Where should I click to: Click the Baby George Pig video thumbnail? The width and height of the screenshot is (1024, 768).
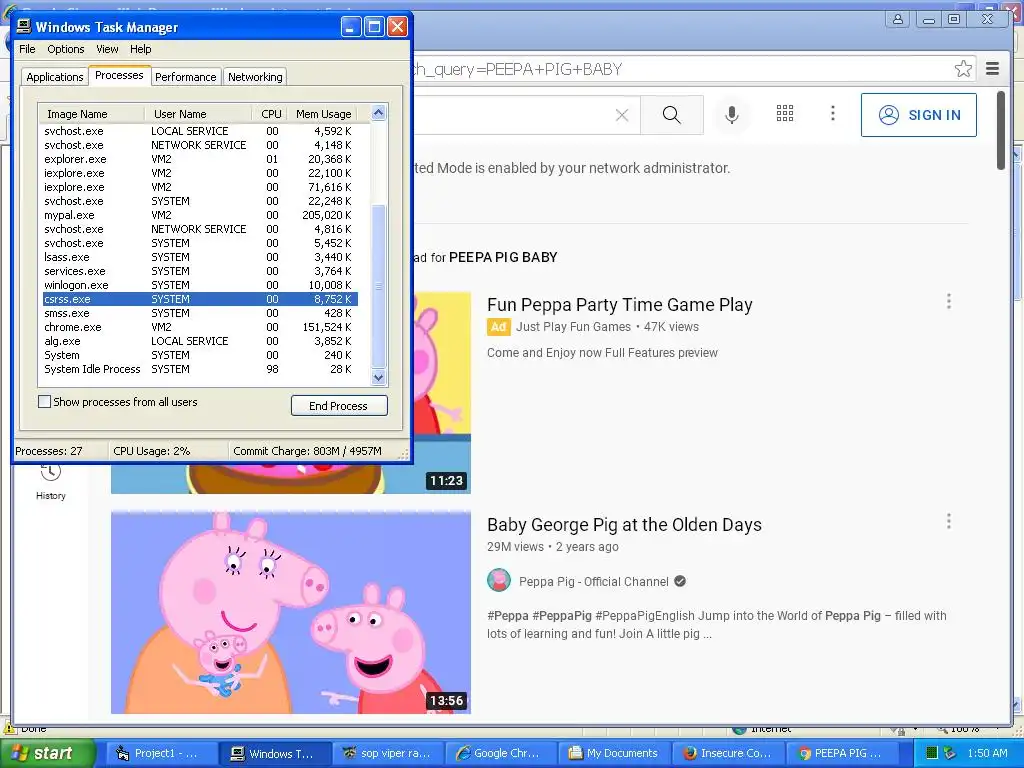pyautogui.click(x=291, y=612)
